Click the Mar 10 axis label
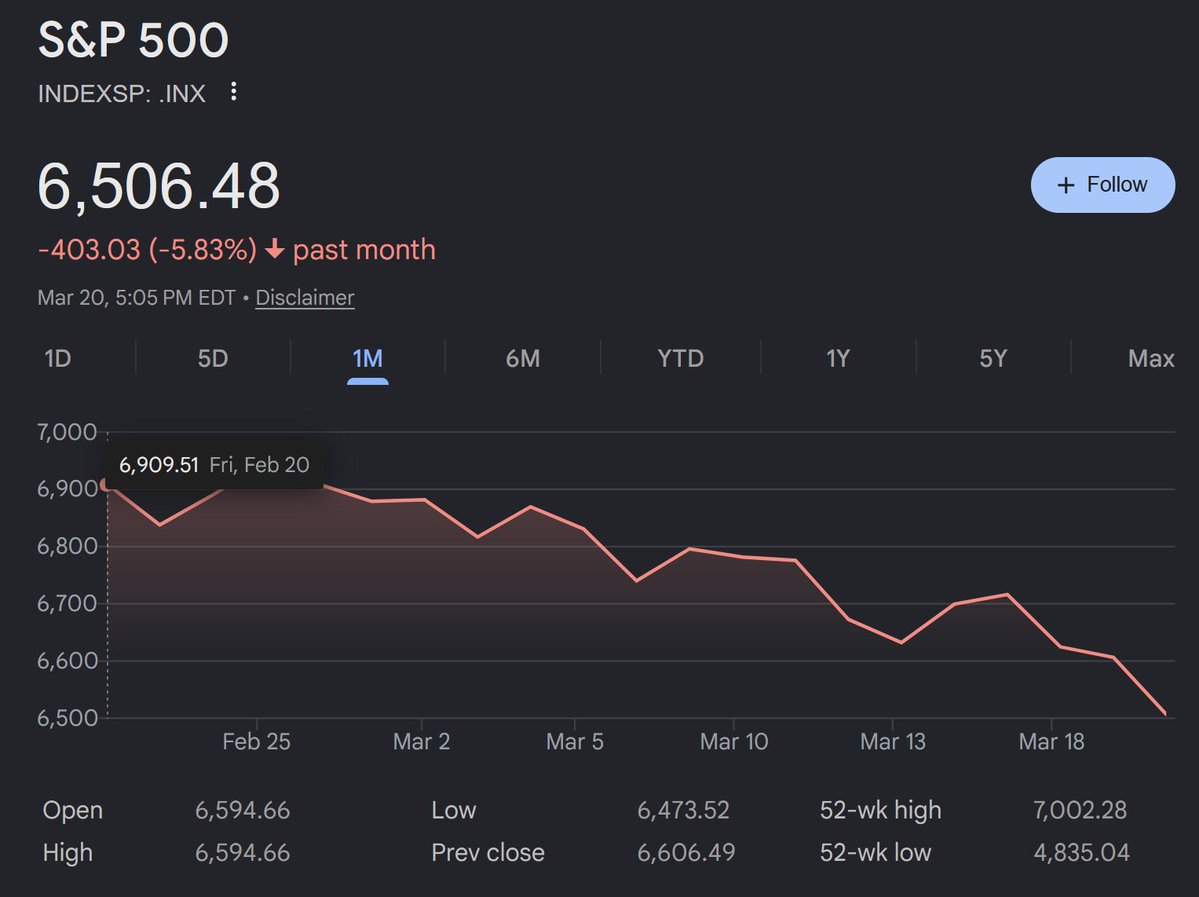 coord(733,741)
